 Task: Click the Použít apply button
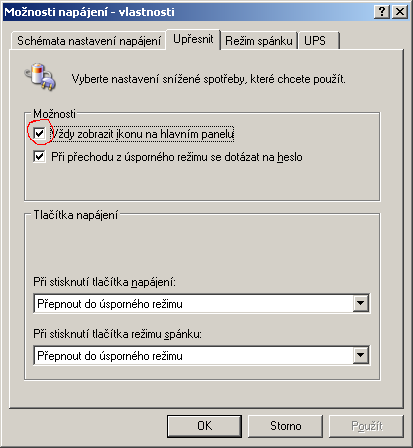[366, 426]
